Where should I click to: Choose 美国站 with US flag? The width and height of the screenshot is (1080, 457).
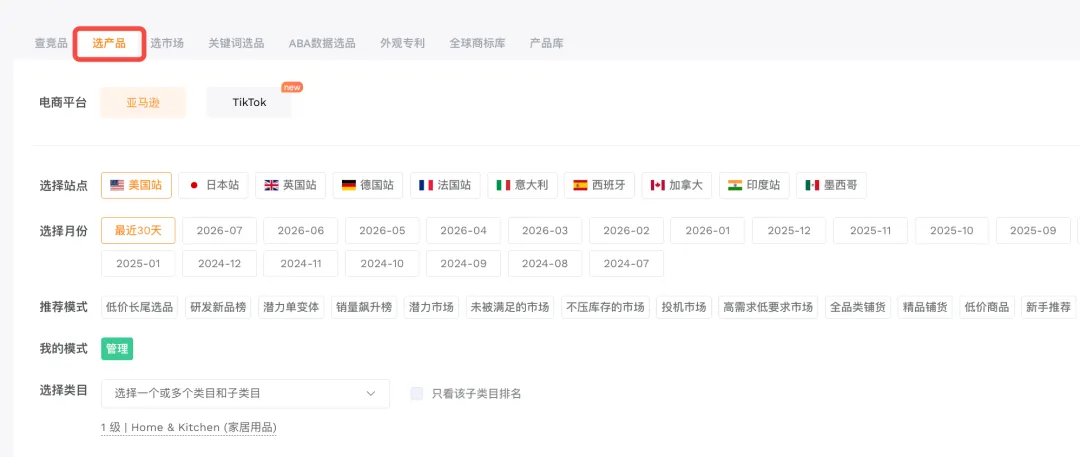click(x=136, y=185)
